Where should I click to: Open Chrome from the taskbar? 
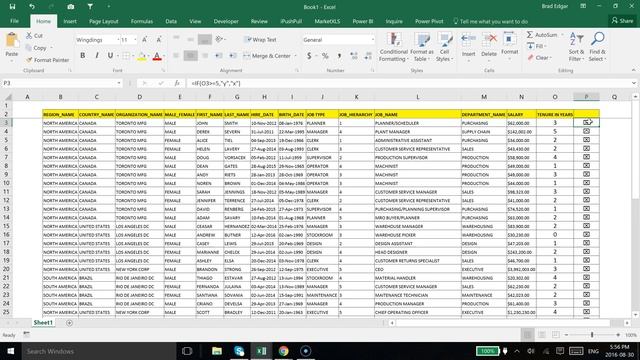click(x=283, y=351)
